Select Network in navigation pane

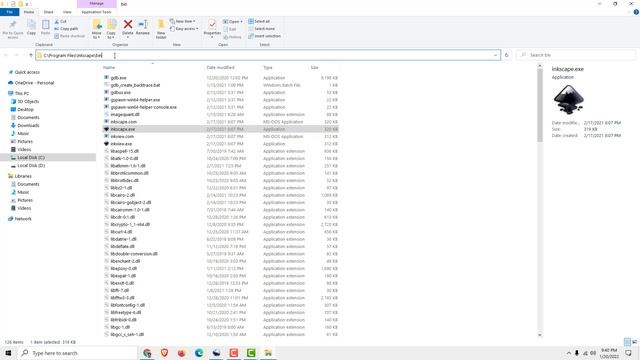(23, 219)
